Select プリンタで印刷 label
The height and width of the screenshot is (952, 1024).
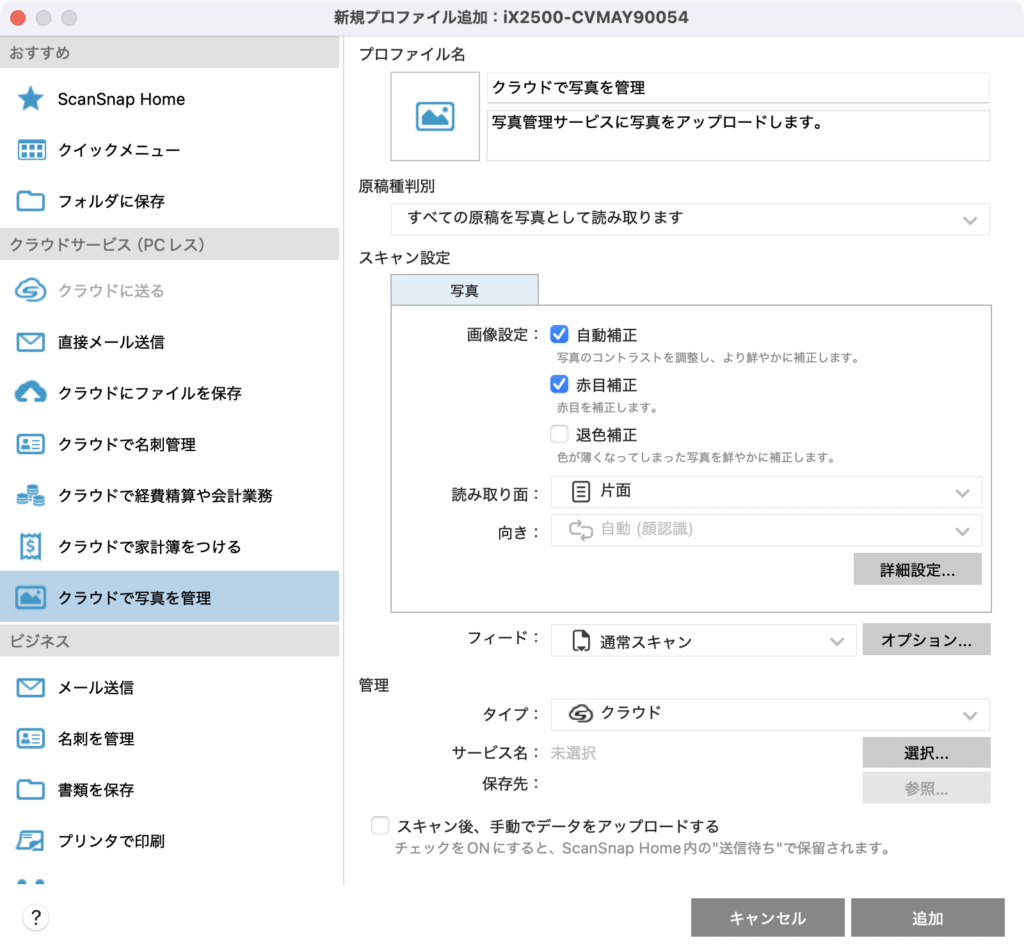(x=111, y=840)
